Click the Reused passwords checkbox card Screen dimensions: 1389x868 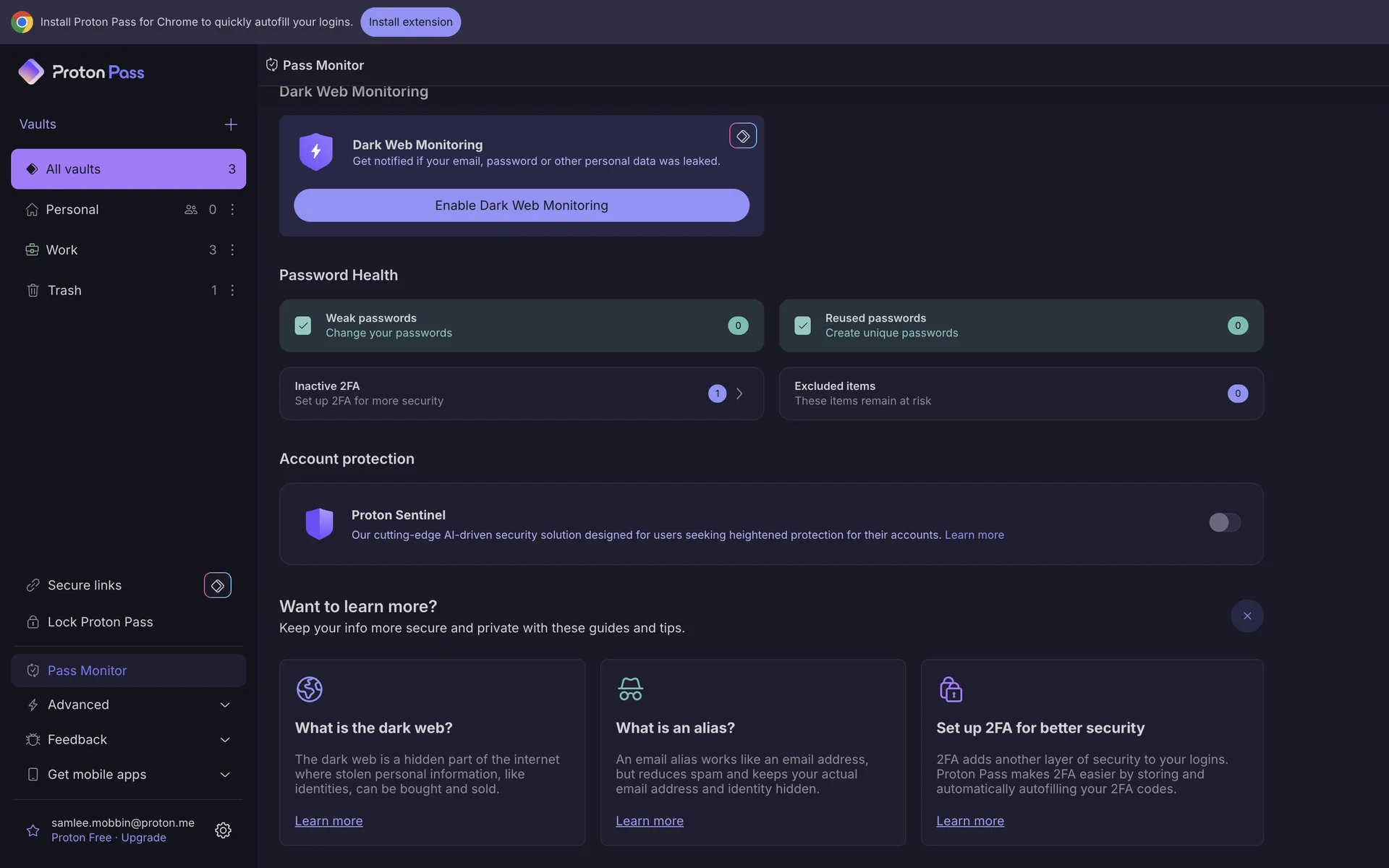(x=1020, y=325)
